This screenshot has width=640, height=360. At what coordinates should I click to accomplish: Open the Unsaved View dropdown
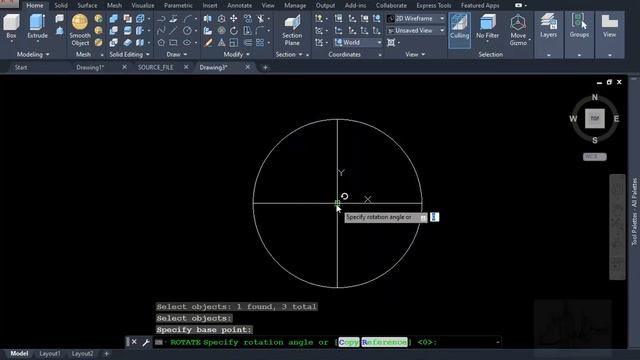click(416, 31)
